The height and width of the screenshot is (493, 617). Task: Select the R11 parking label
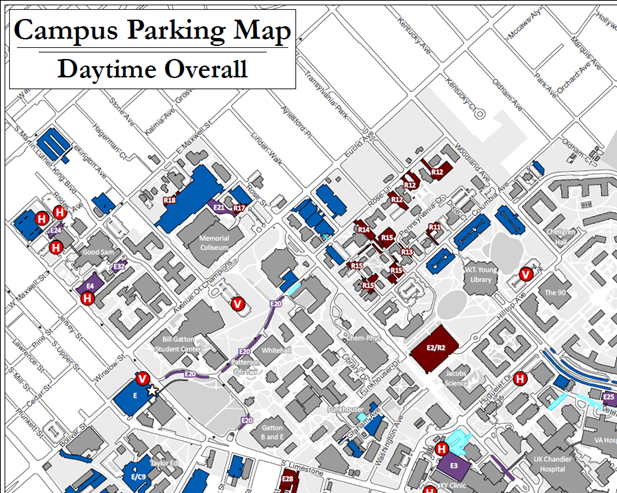point(434,227)
